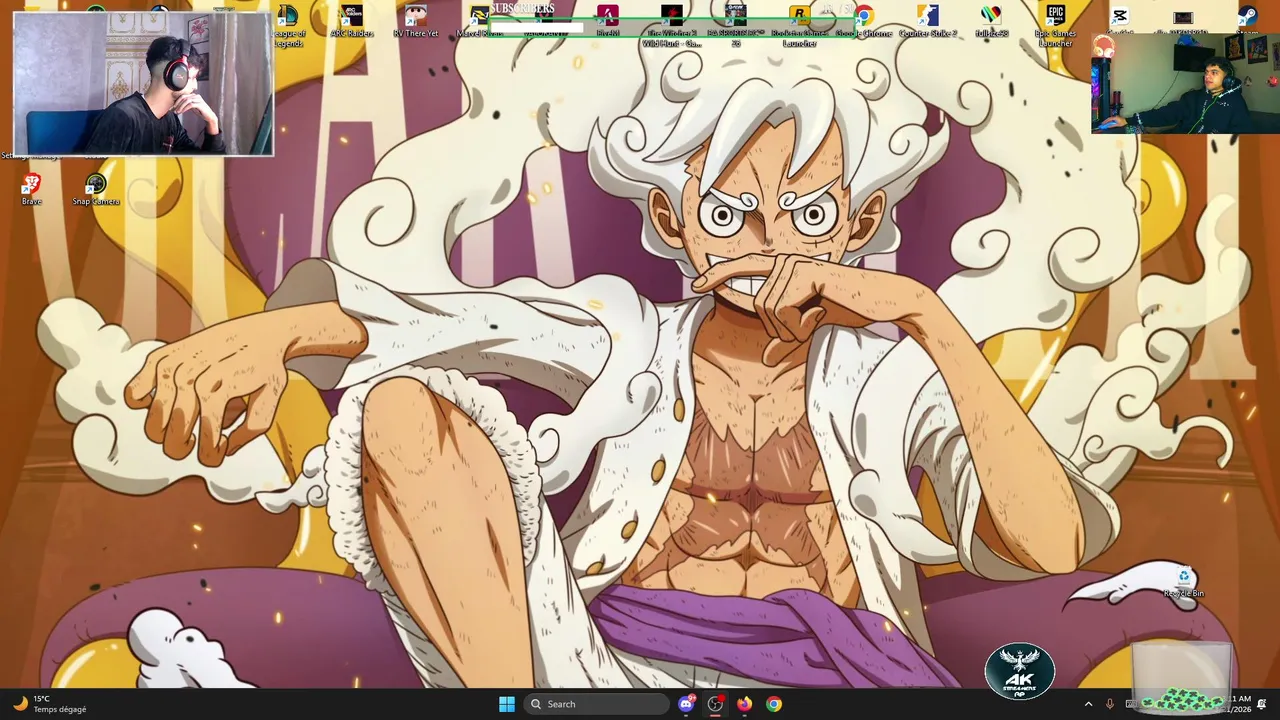The height and width of the screenshot is (720, 1280).
Task: Click the taskbar Search box
Action: click(596, 704)
